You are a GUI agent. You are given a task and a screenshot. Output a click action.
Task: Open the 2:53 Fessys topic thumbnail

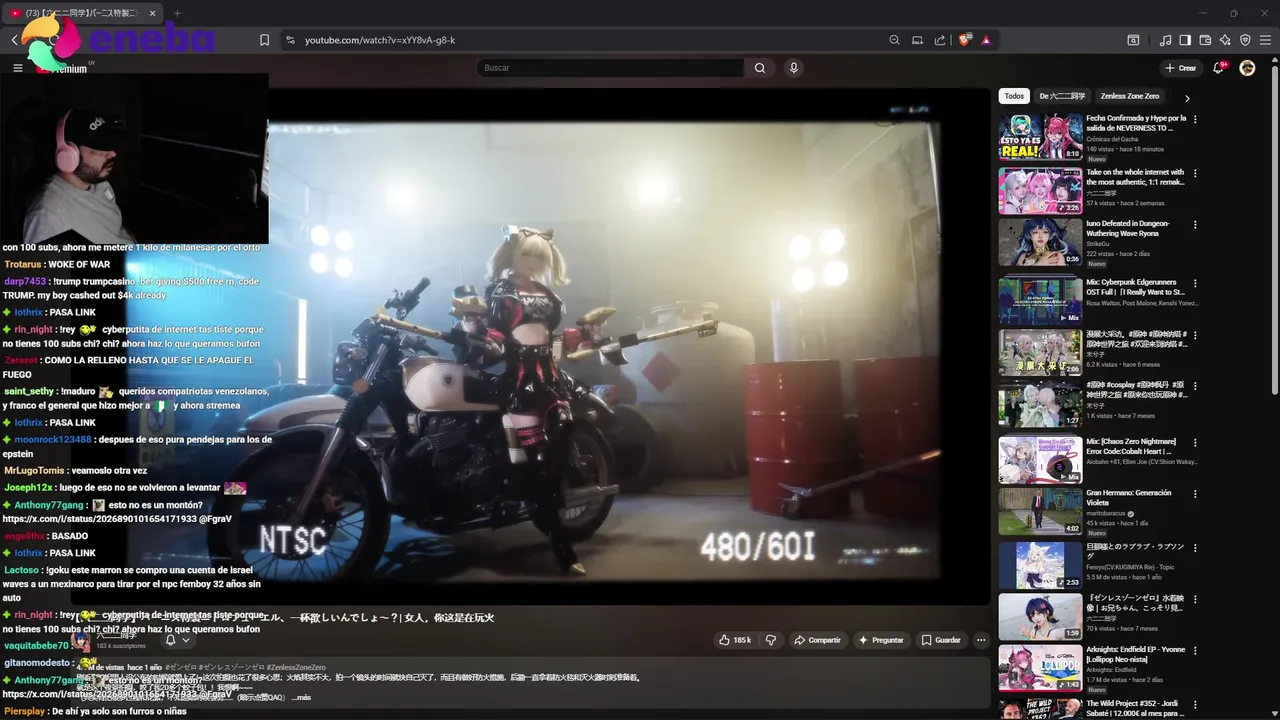pyautogui.click(x=1040, y=565)
